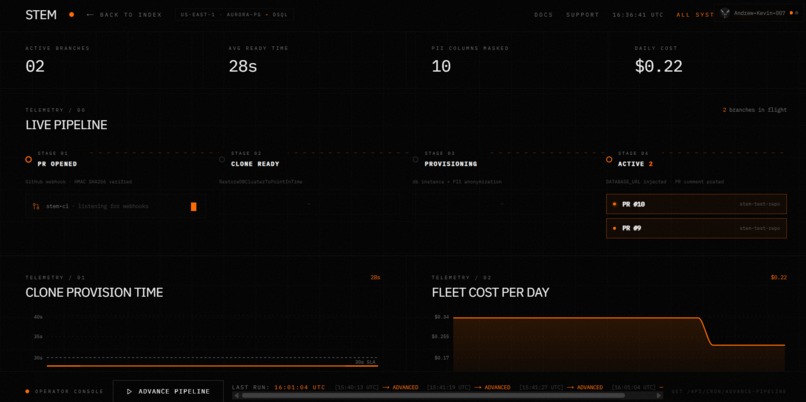Click the 15:41:27 UTC ADVANCED log entry

[561, 387]
